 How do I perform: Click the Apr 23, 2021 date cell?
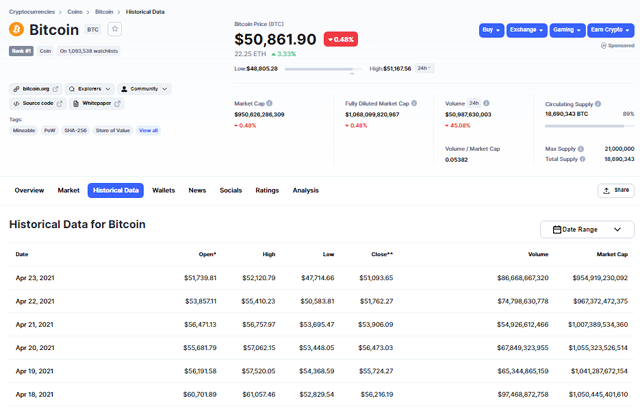pos(35,278)
